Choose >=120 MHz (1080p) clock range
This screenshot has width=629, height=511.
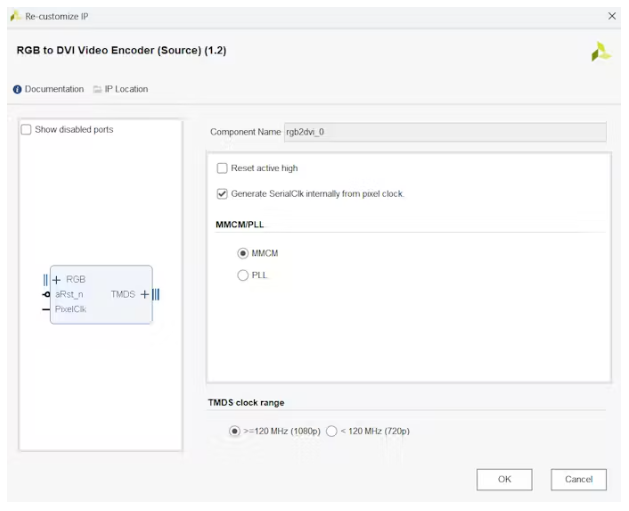pos(235,431)
